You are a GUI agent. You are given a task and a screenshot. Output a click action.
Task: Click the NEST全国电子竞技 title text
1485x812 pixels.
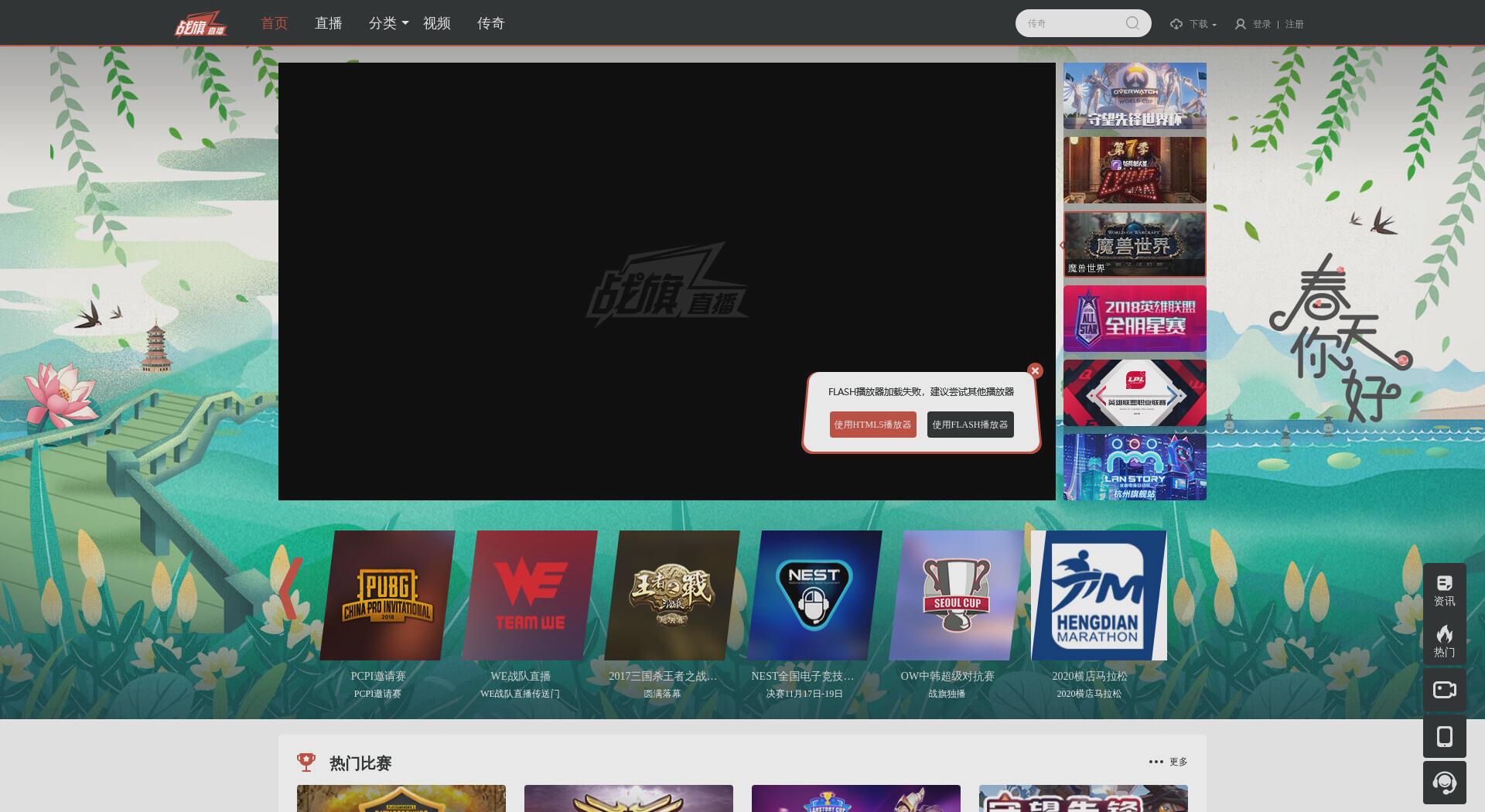click(803, 676)
